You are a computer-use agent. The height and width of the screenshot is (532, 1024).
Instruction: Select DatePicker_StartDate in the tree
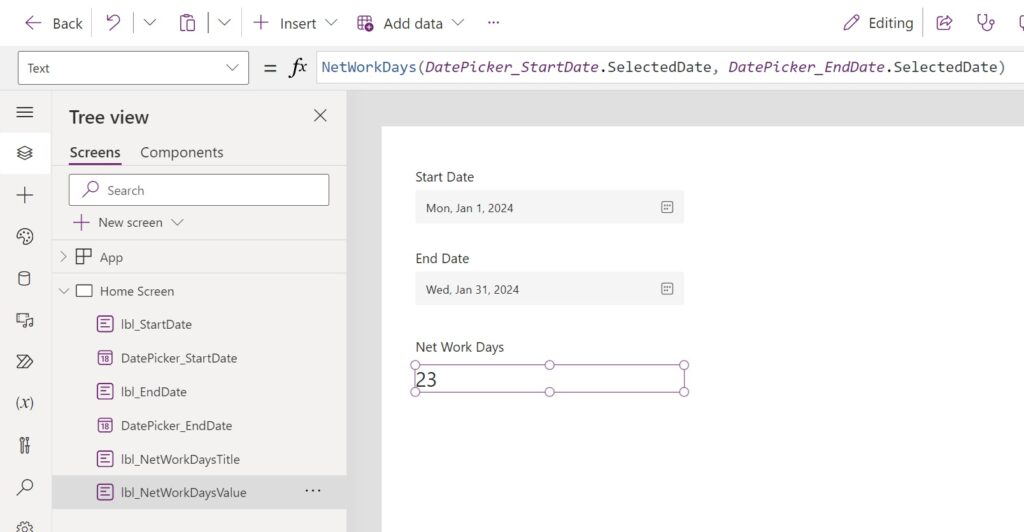179,358
